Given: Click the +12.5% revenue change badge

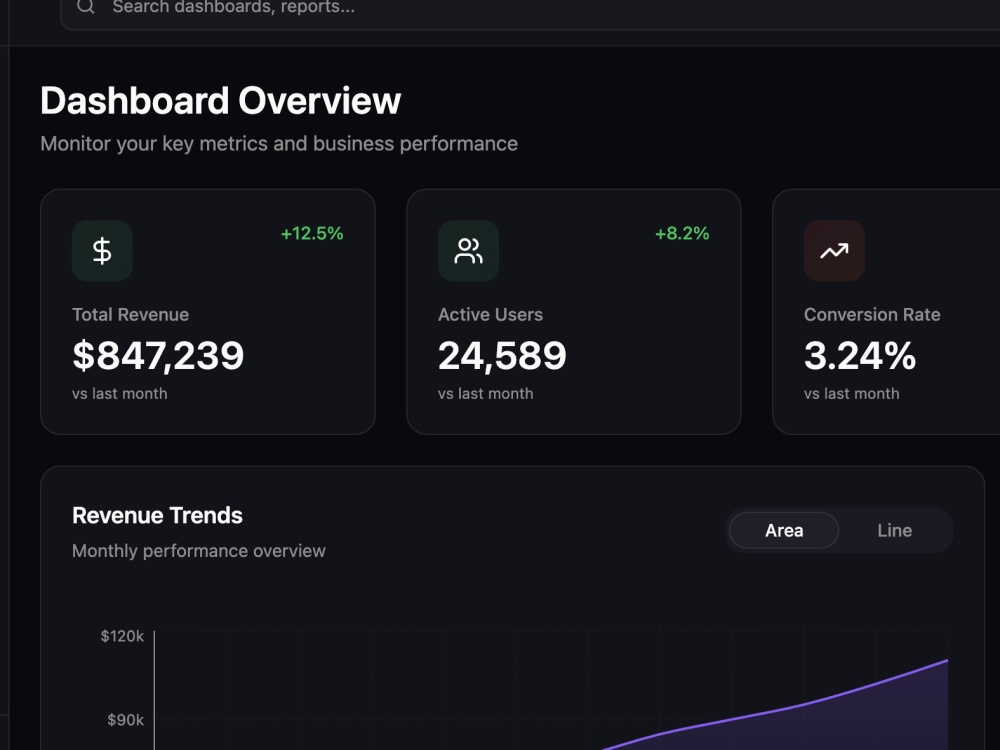Looking at the screenshot, I should point(312,233).
